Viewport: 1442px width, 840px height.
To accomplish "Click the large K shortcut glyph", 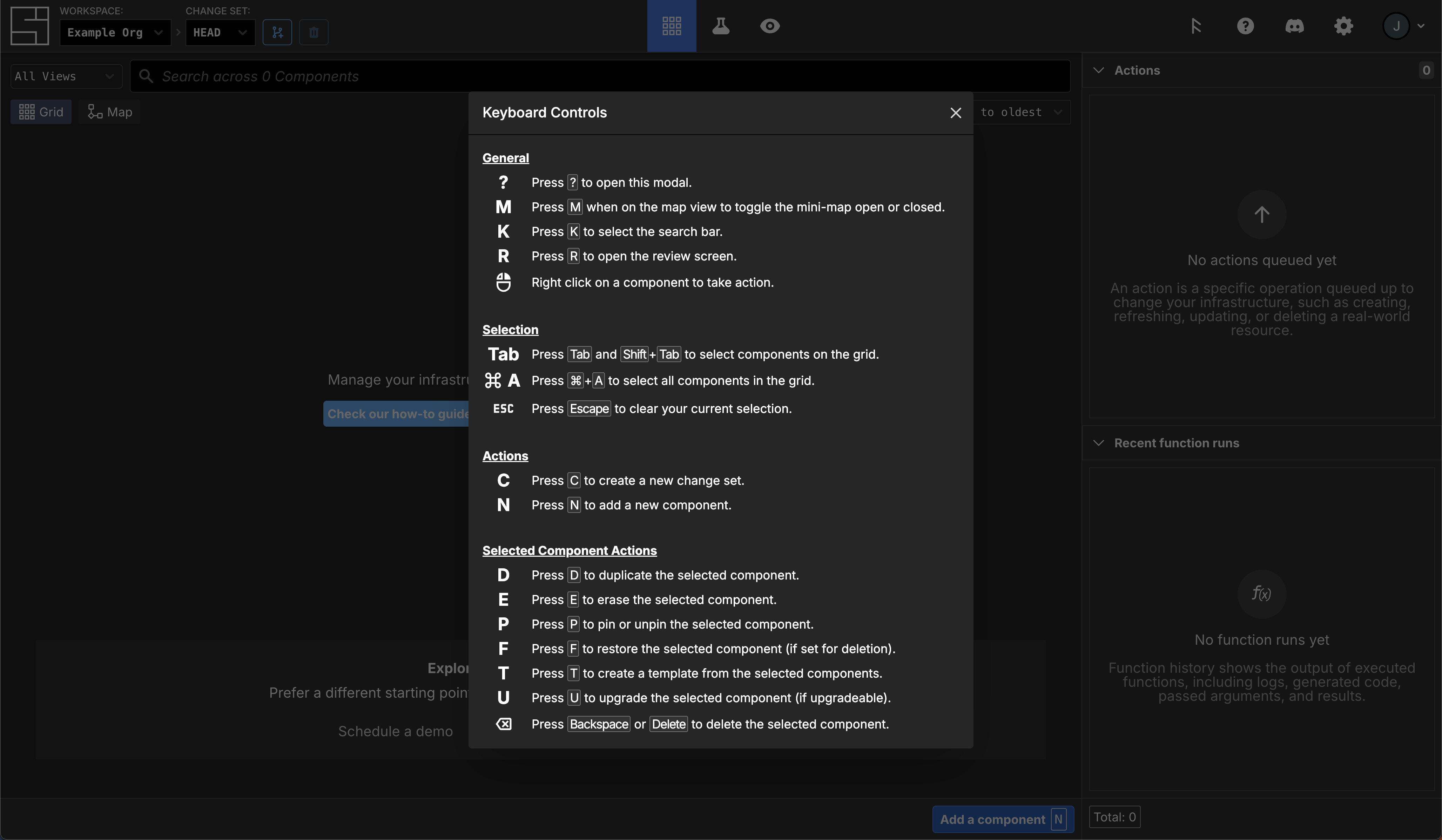I will click(x=503, y=232).
